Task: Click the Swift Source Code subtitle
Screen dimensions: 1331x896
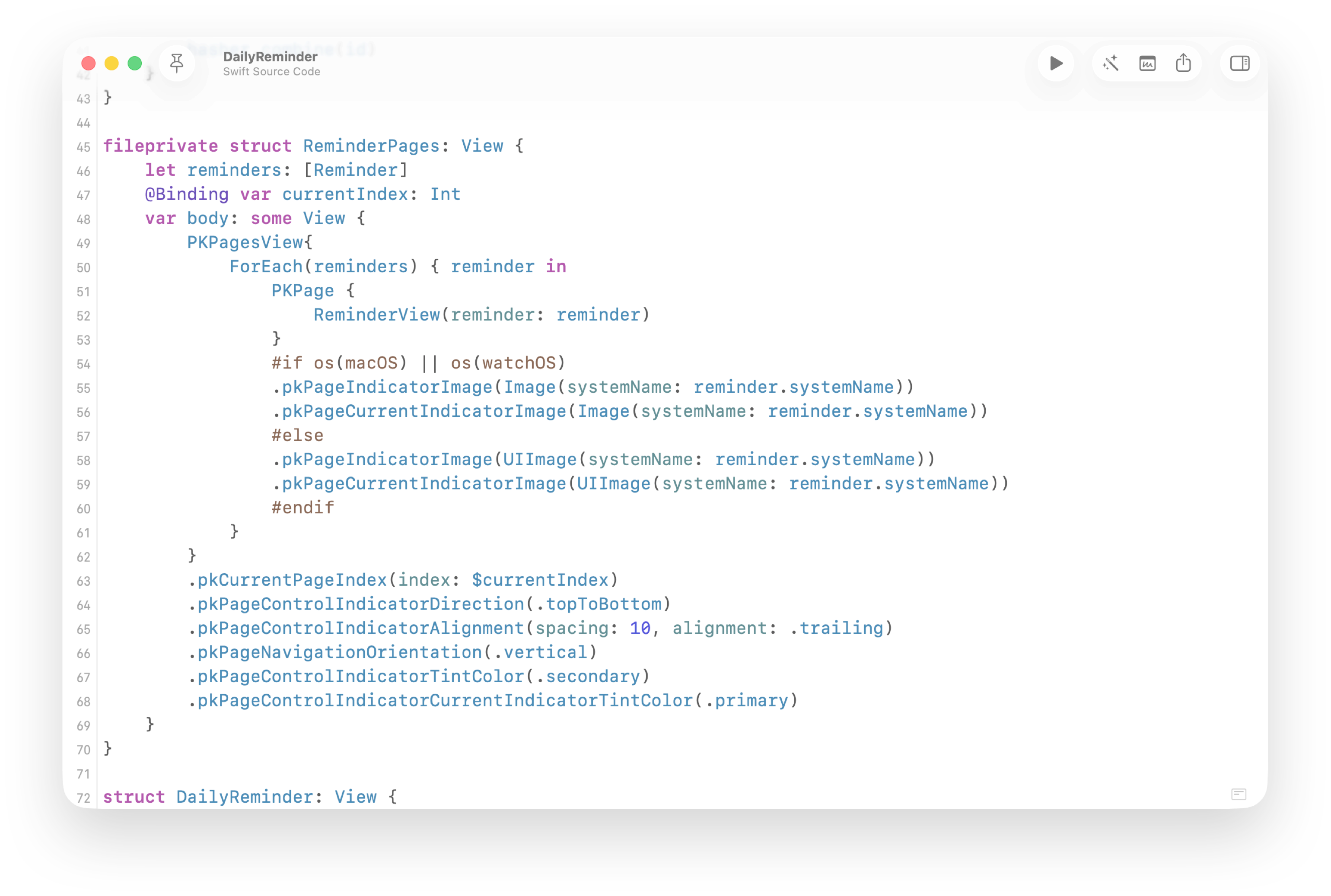Action: coord(271,71)
